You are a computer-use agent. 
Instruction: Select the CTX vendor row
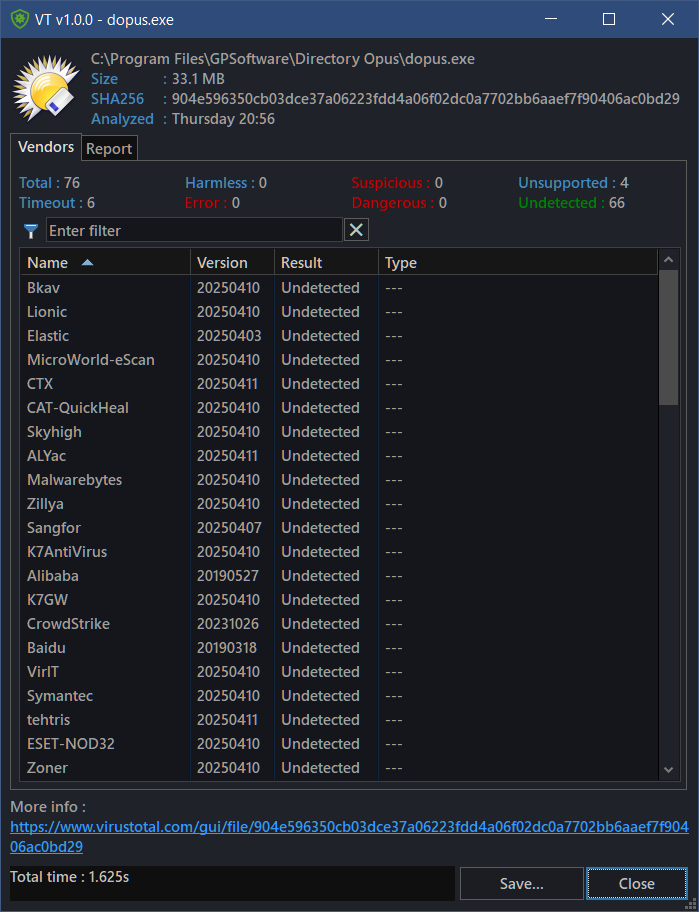[339, 384]
